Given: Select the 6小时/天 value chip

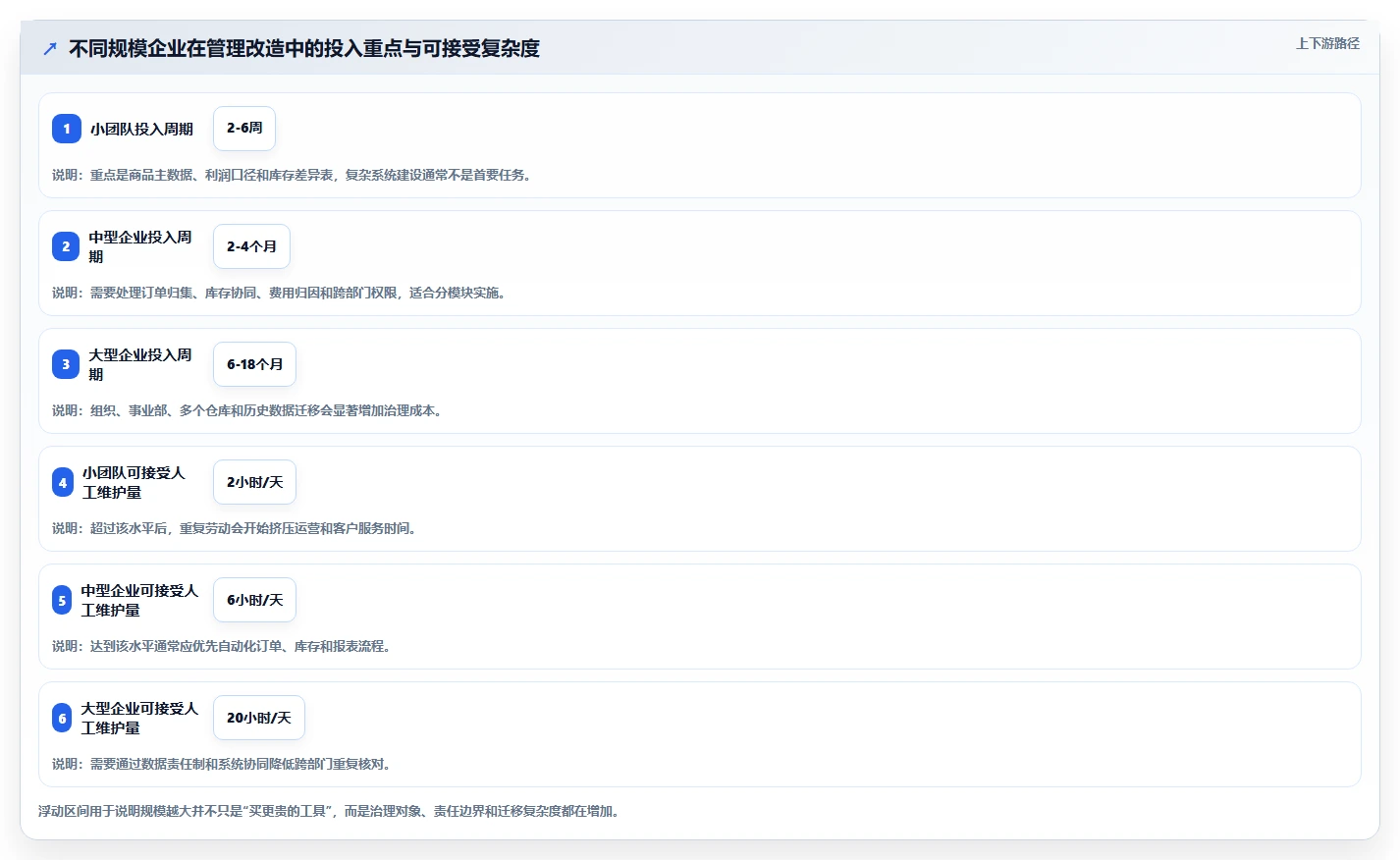Looking at the screenshot, I should [254, 600].
